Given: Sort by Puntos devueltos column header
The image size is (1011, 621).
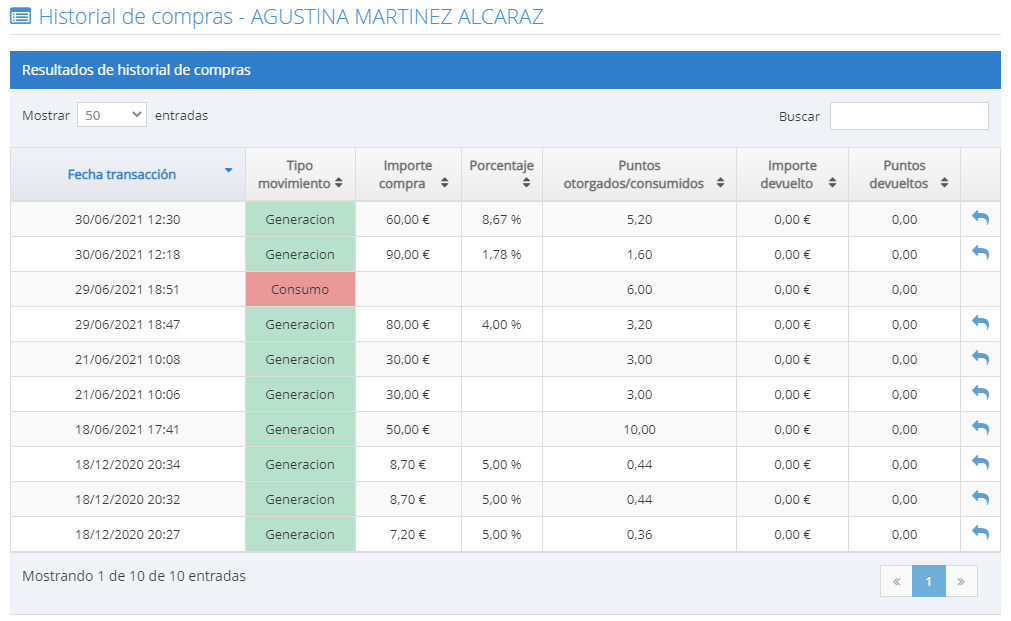Looking at the screenshot, I should (x=904, y=174).
